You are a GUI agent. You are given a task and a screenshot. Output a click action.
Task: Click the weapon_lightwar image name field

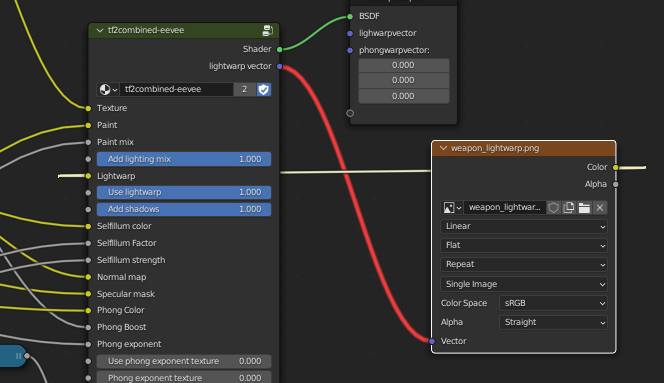505,208
